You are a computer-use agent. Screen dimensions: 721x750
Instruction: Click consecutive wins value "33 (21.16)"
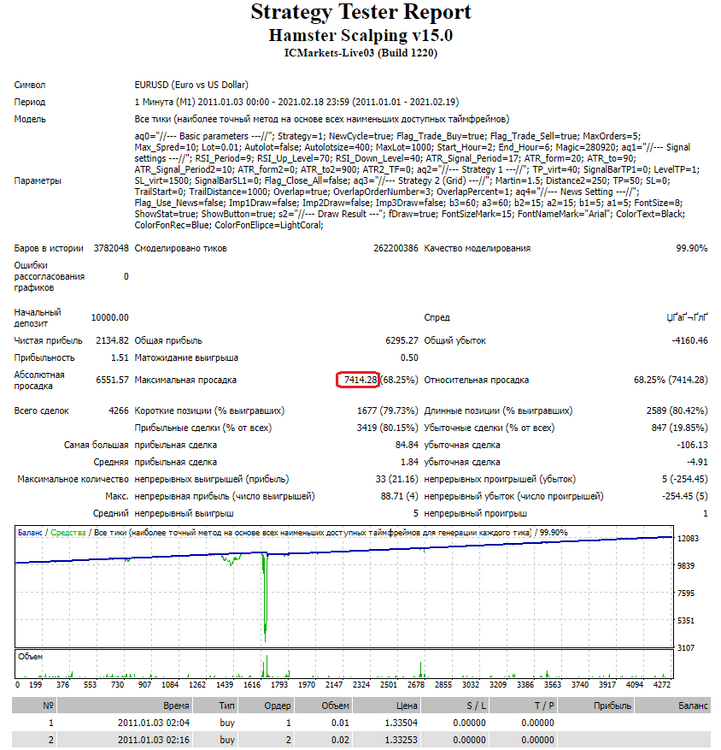397,479
